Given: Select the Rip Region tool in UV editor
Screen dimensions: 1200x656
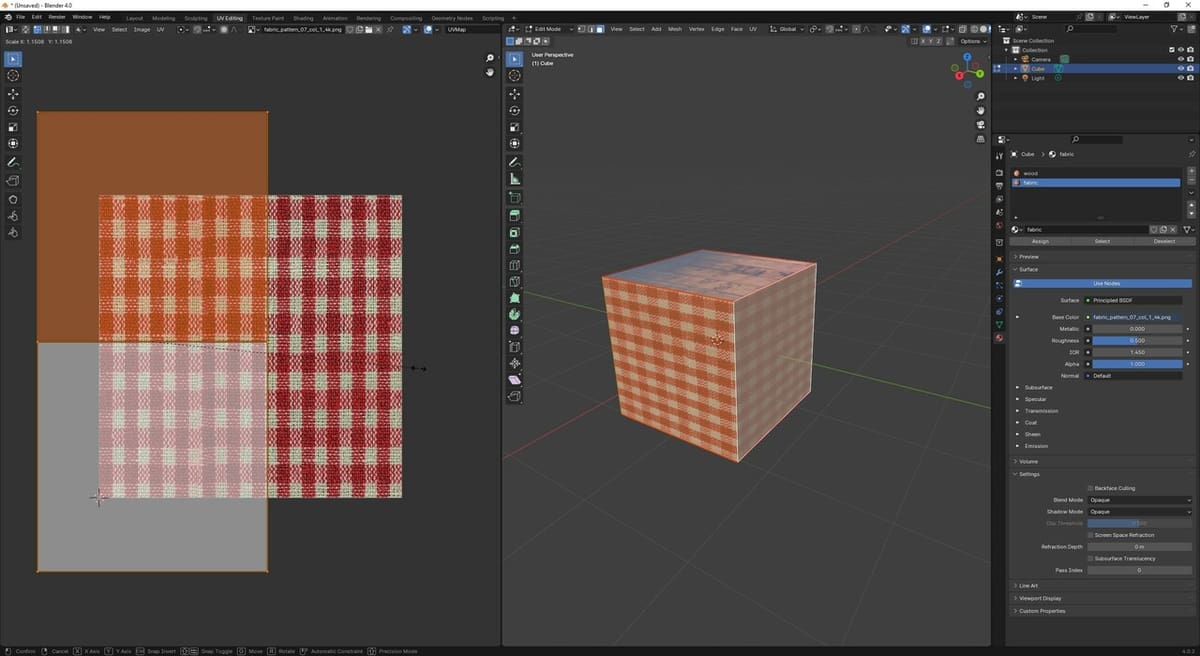Looking at the screenshot, I should pos(13,181).
